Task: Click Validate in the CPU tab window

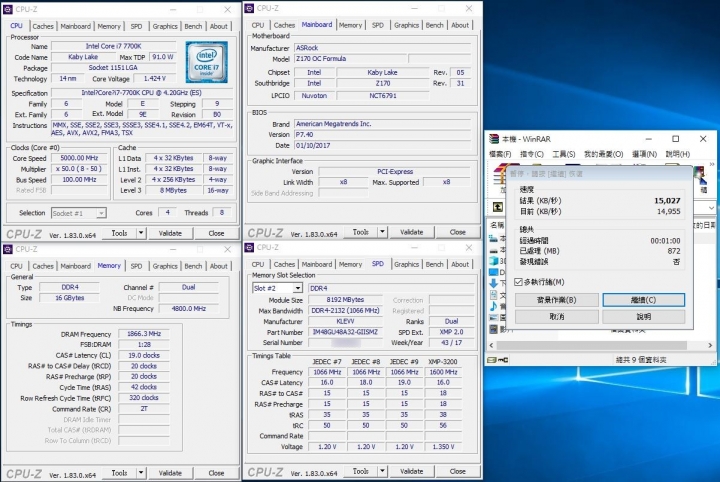Action: coord(170,233)
